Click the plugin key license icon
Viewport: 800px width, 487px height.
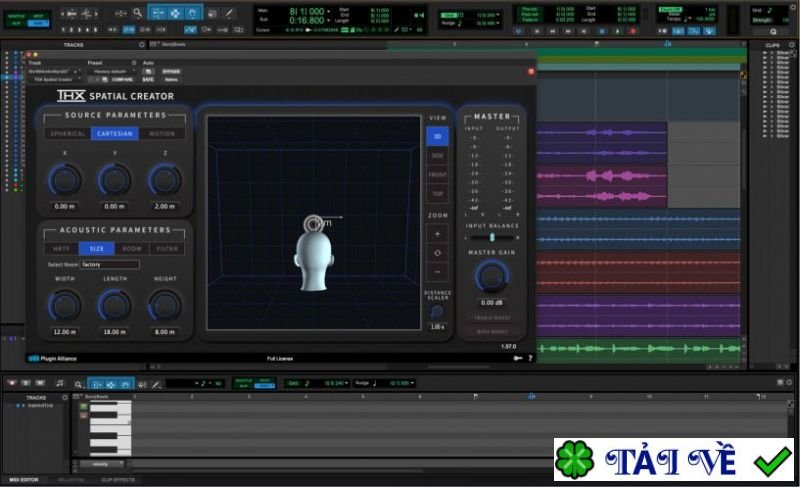click(518, 358)
